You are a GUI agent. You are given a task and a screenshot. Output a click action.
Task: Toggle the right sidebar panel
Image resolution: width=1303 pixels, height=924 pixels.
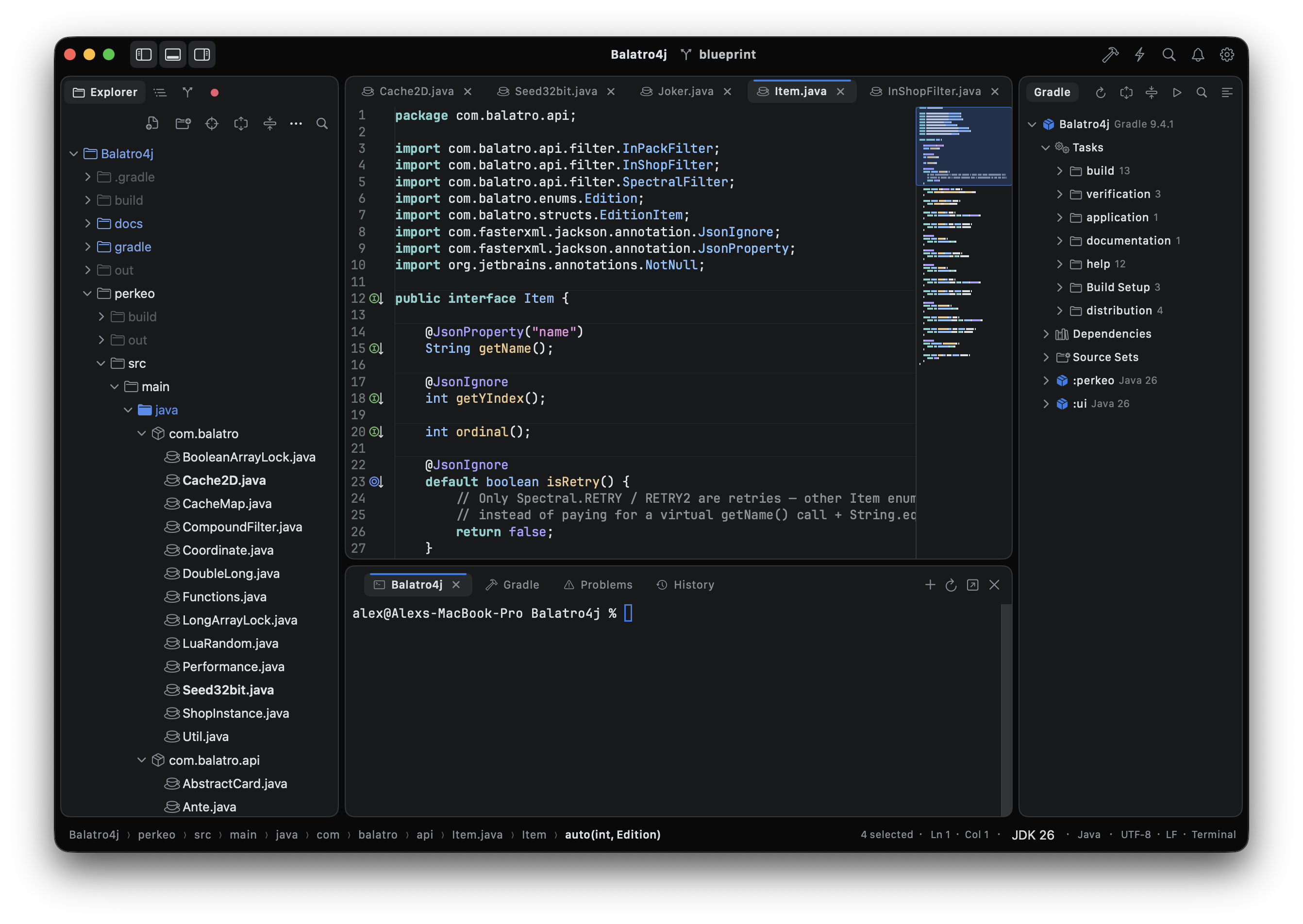coord(202,55)
